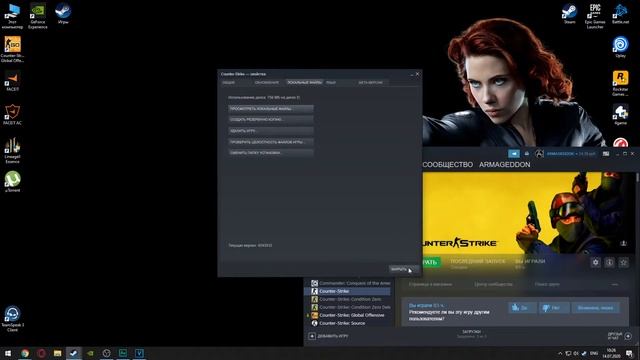Image resolution: width=640 pixels, height=360 pixels.
Task: Click the green Play button in Steam
Action: pyautogui.click(x=431, y=262)
